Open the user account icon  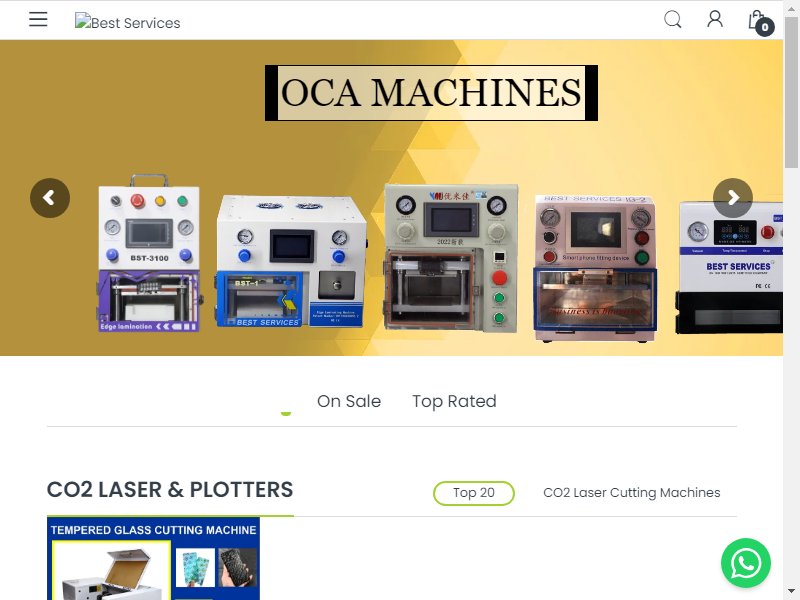point(715,19)
